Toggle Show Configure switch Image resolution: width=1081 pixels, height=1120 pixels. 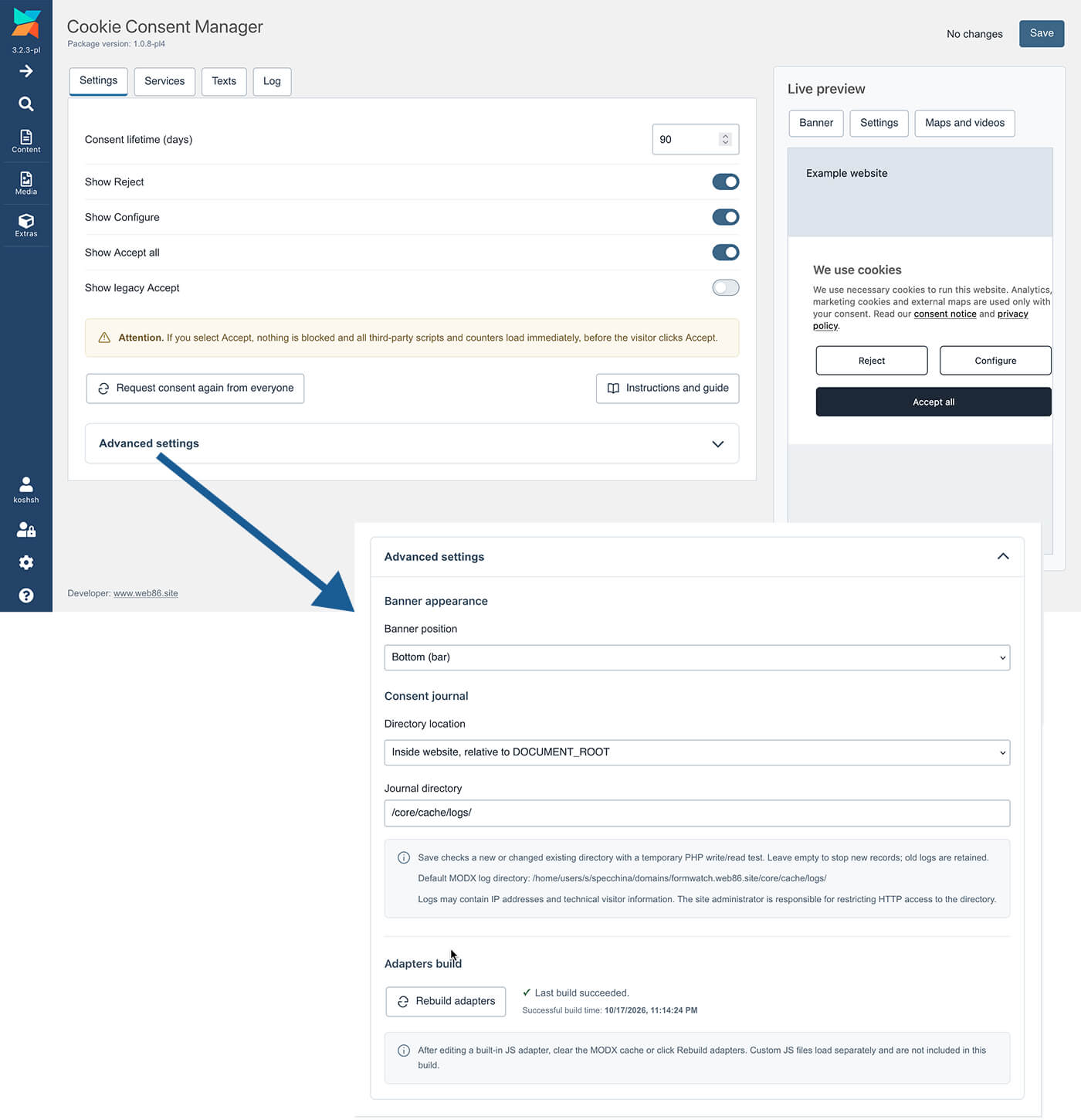click(x=726, y=217)
